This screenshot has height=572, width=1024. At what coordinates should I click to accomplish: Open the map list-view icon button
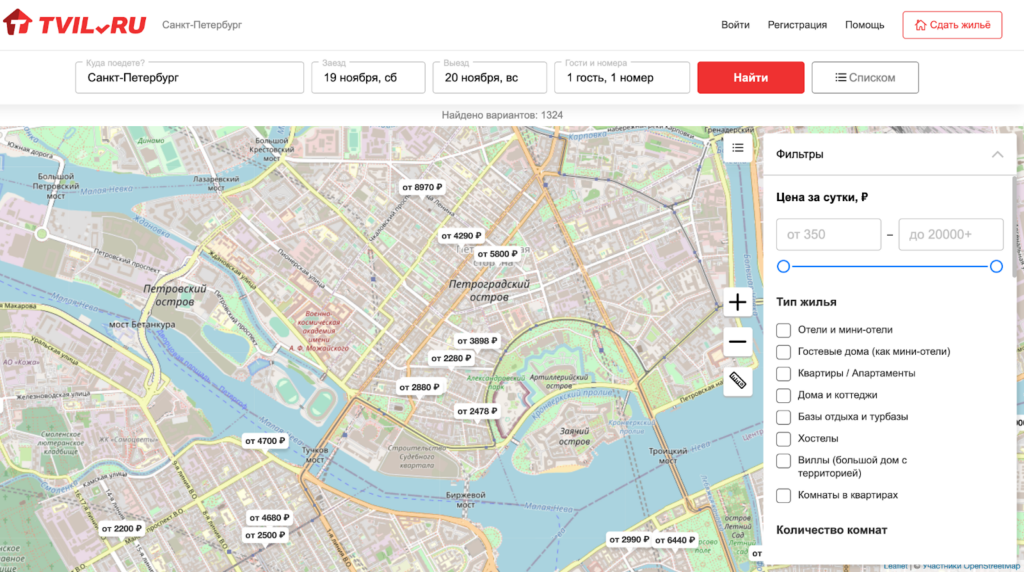(x=737, y=148)
